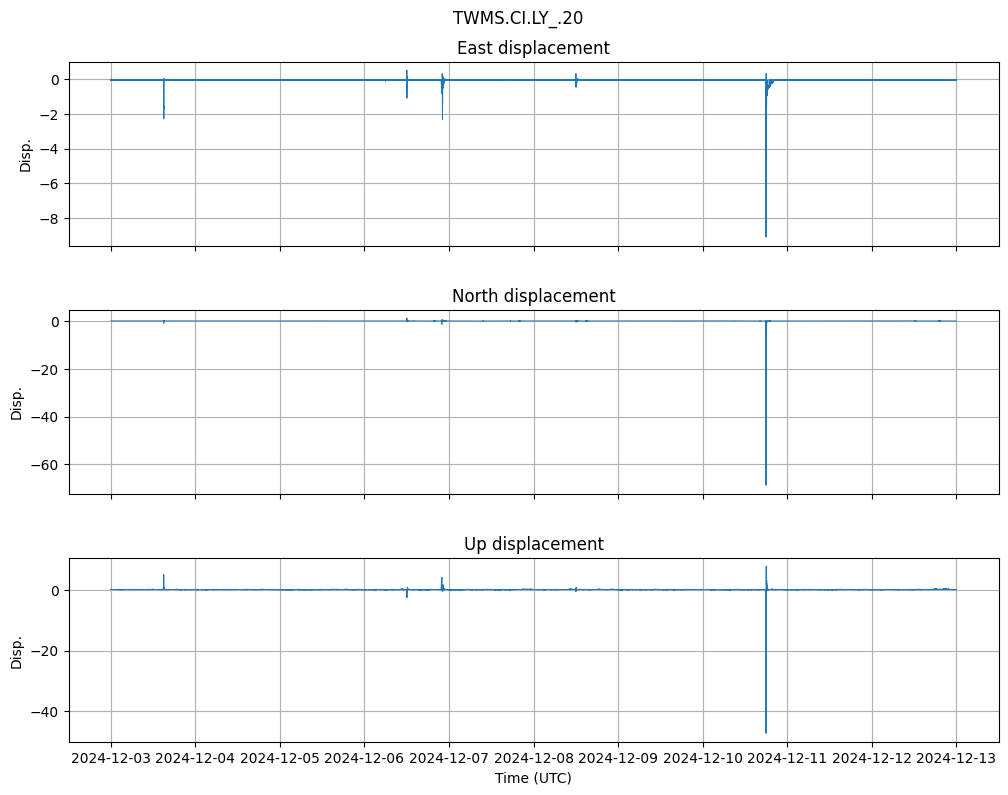
Task: Click bottom of largest East displacement spike
Action: click(x=766, y=236)
